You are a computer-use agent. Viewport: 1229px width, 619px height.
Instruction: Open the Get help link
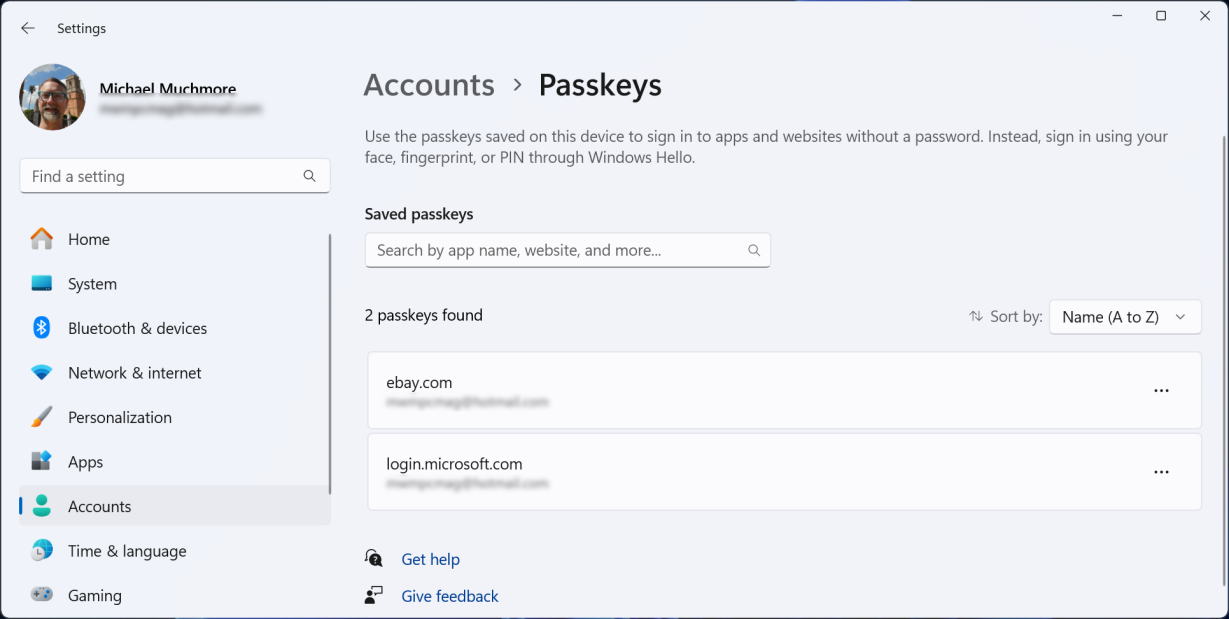click(x=430, y=559)
